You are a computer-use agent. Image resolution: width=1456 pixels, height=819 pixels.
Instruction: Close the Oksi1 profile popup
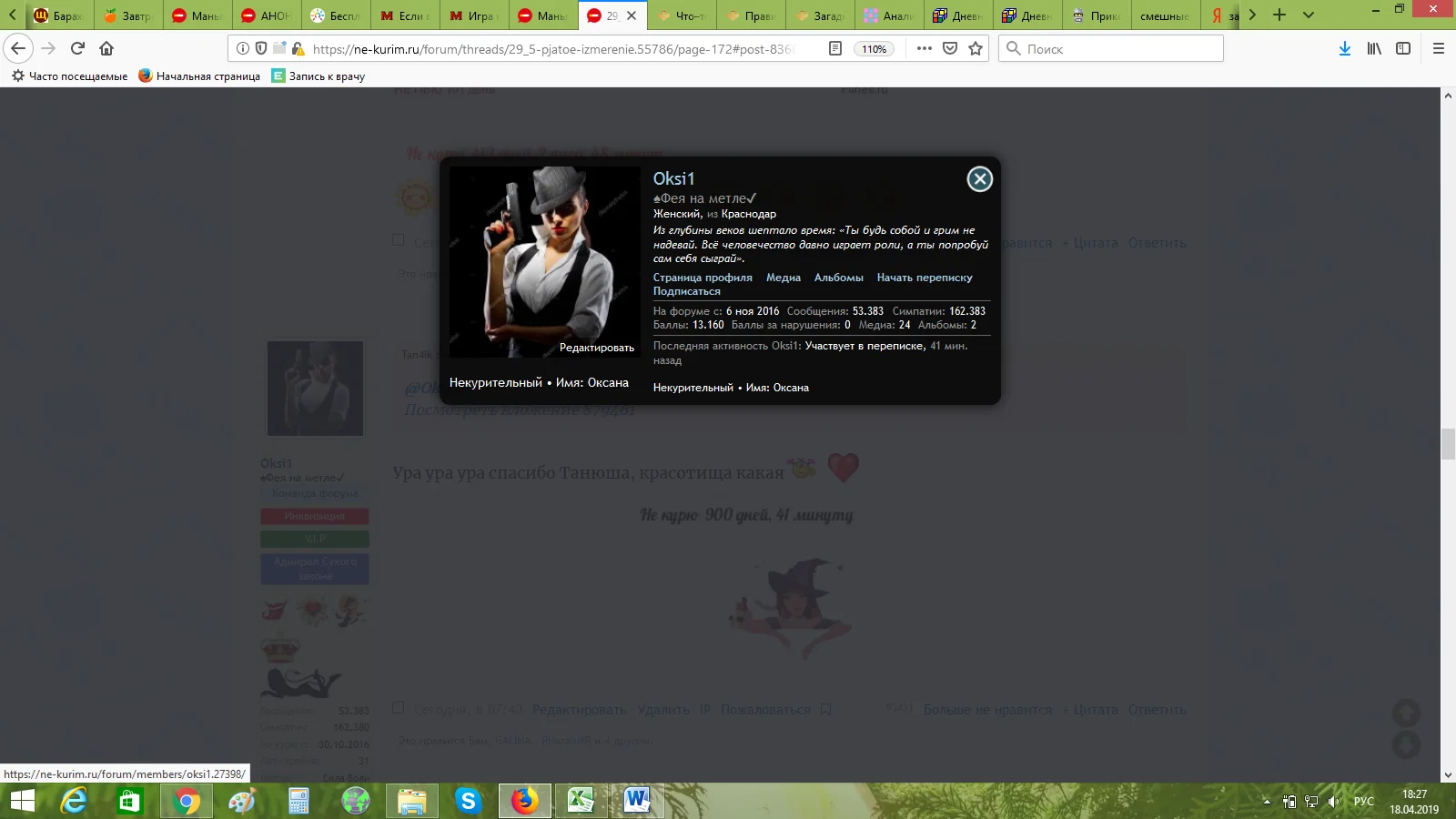[979, 179]
